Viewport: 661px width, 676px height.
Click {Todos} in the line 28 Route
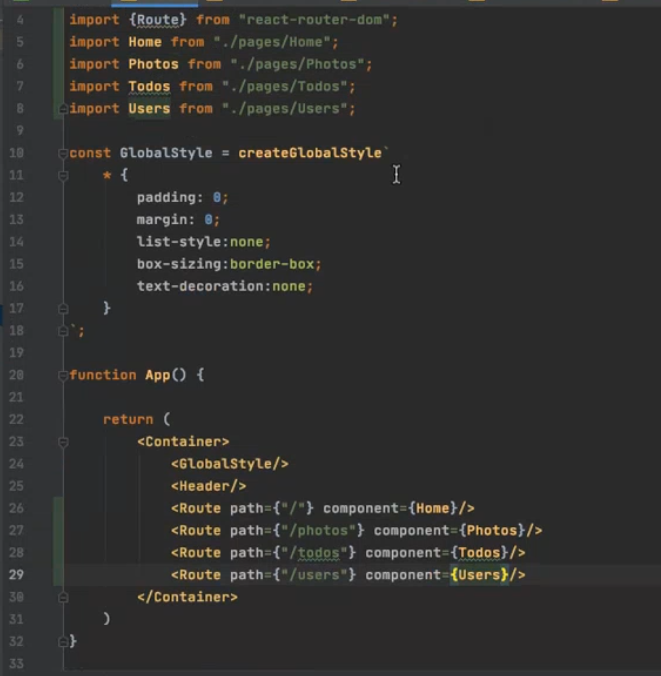(x=479, y=553)
